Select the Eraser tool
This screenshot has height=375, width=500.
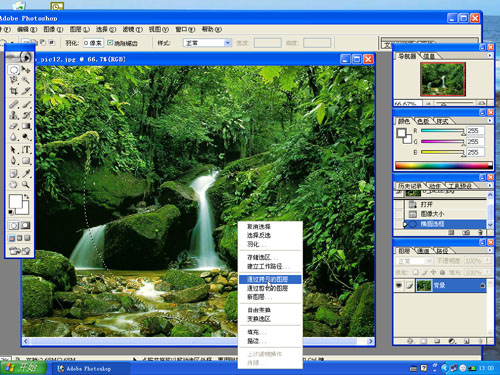[14, 126]
